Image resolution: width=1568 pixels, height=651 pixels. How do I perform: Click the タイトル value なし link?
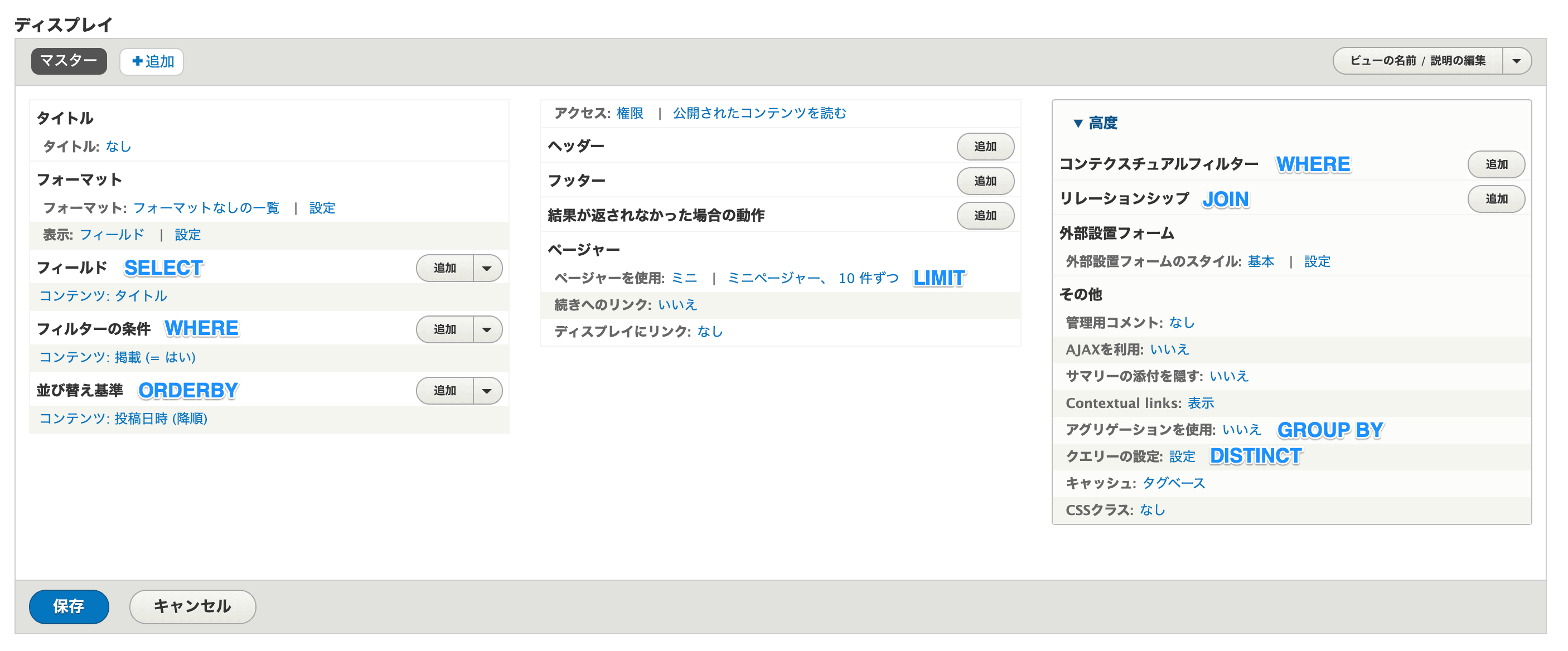pyautogui.click(x=119, y=147)
